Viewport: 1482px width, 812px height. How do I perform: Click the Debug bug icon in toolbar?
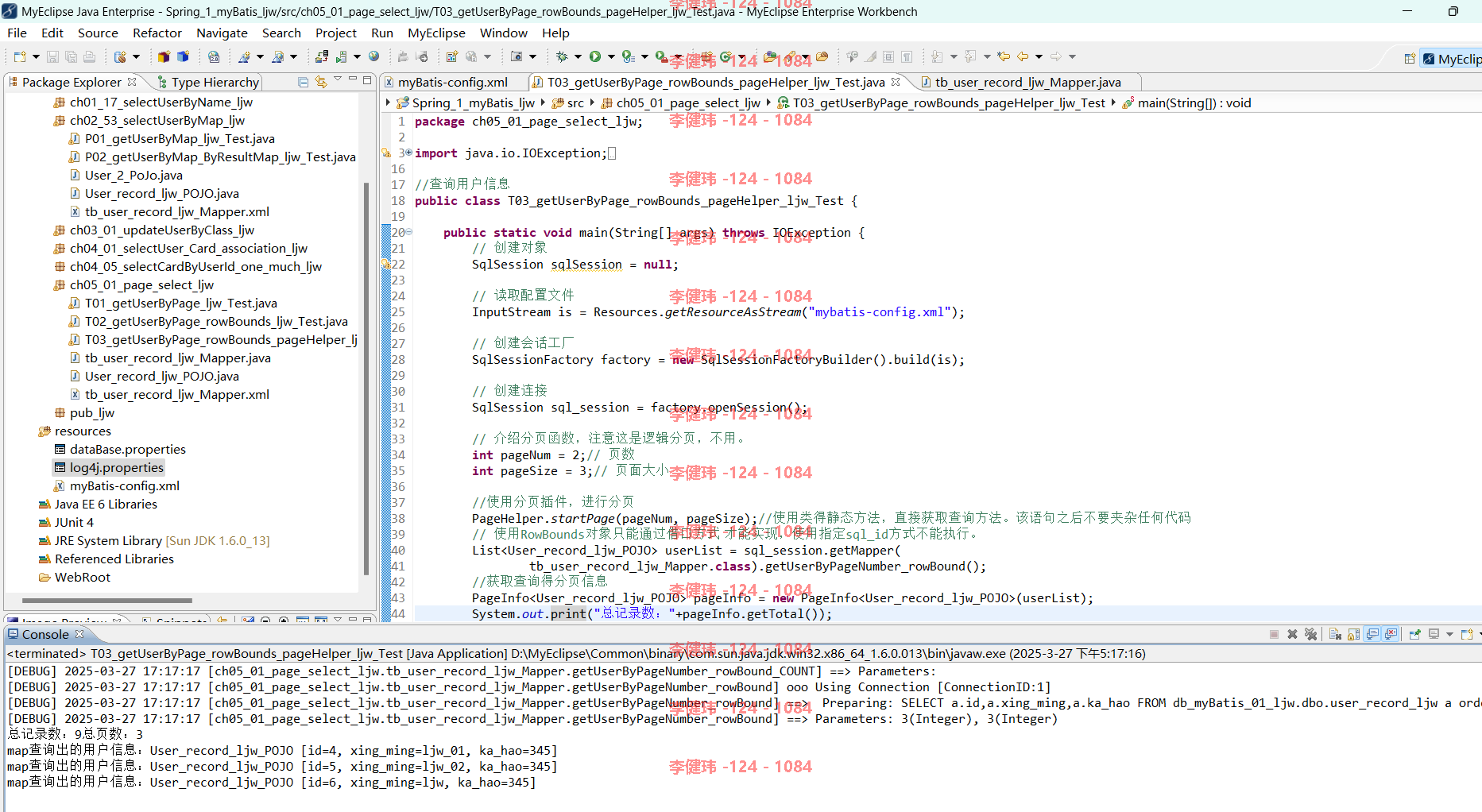[562, 57]
